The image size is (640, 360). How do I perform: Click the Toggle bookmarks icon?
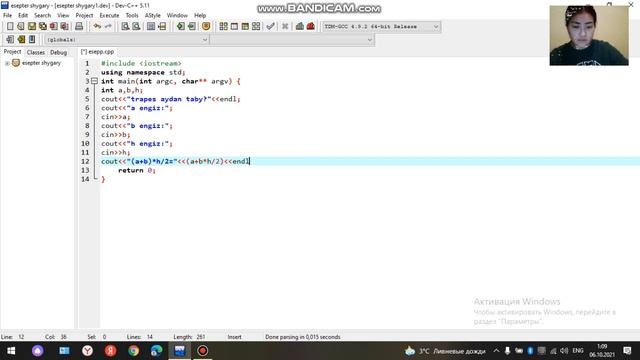point(21,40)
